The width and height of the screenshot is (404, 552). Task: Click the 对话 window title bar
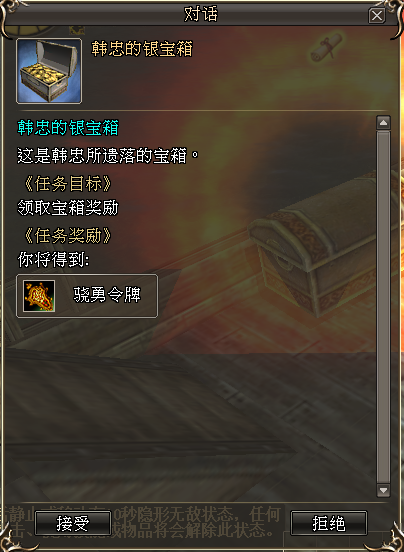point(201,14)
